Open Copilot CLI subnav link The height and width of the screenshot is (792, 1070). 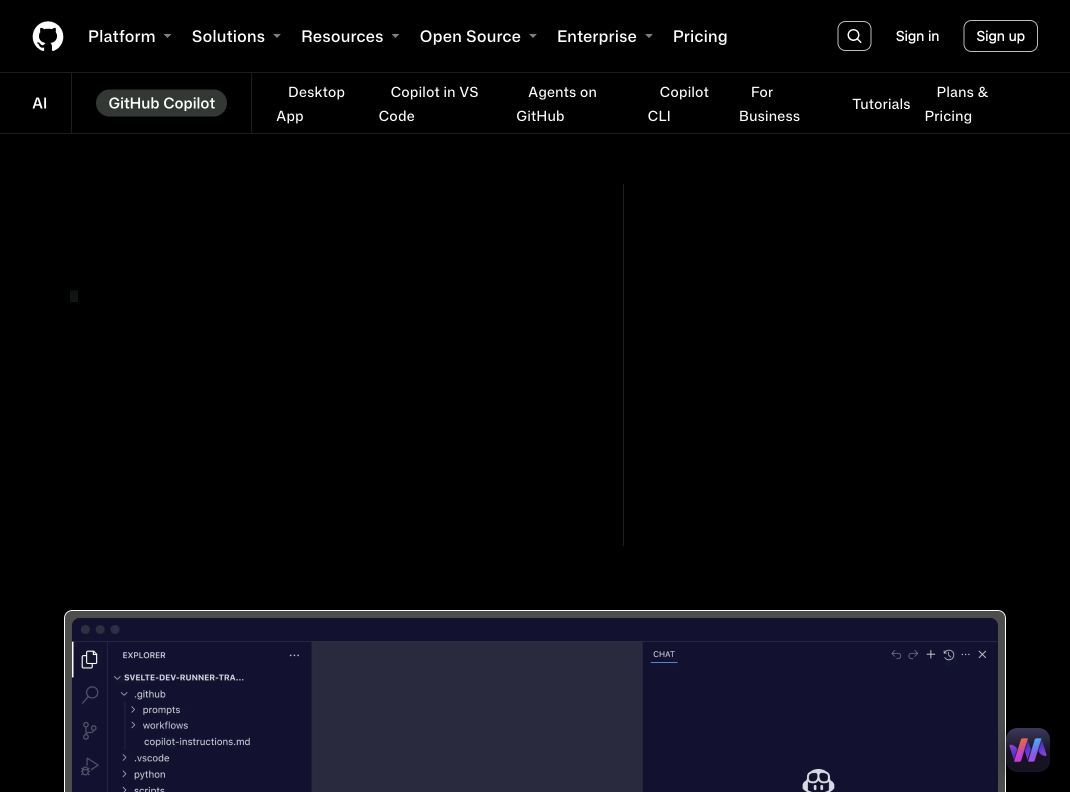point(678,104)
